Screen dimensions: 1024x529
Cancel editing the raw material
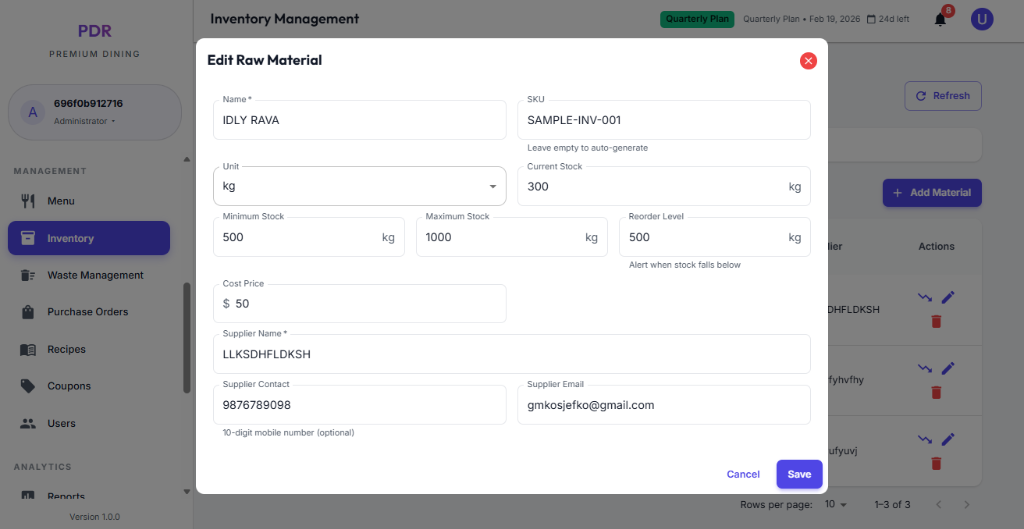tap(743, 474)
